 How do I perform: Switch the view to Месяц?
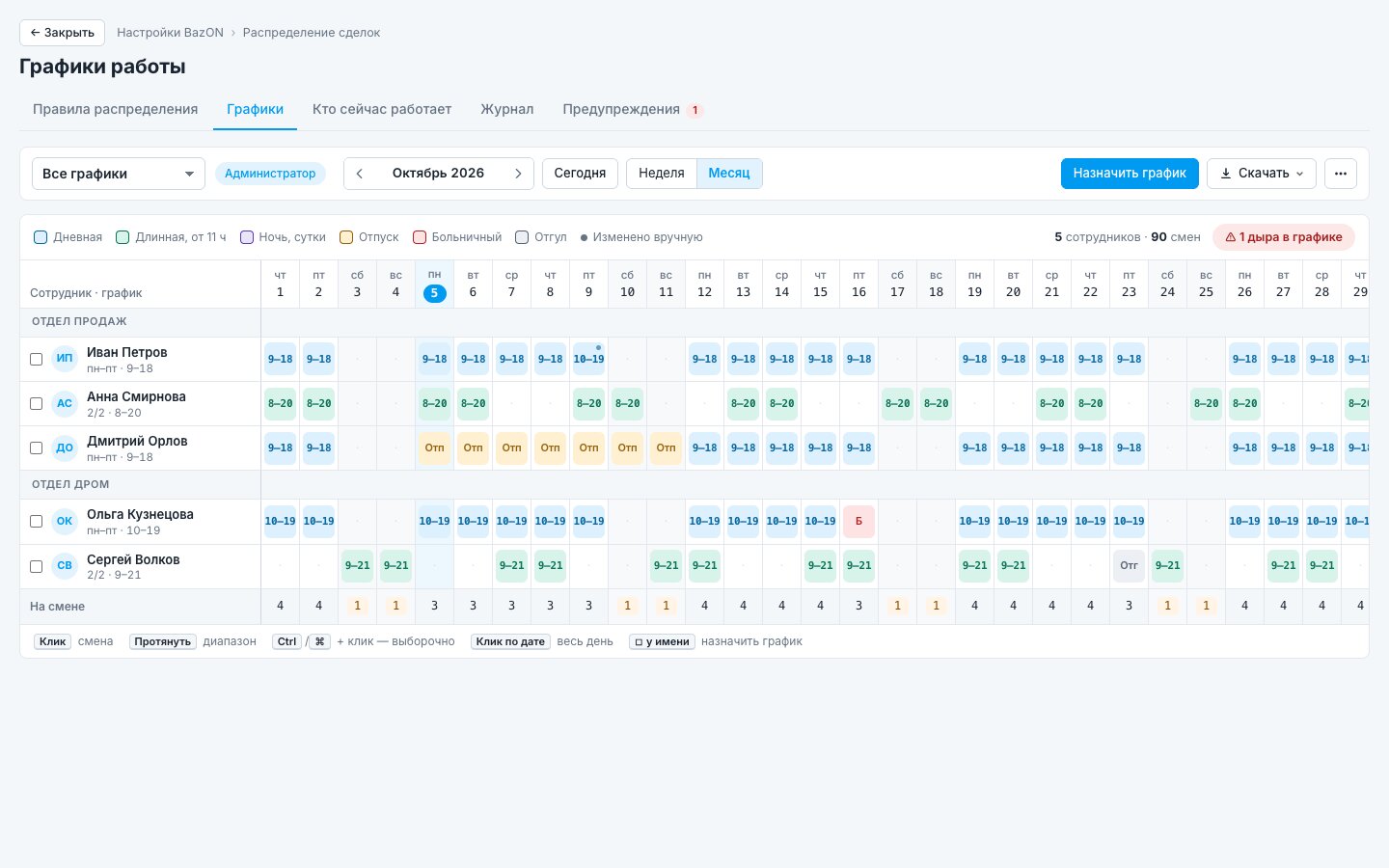click(x=729, y=174)
